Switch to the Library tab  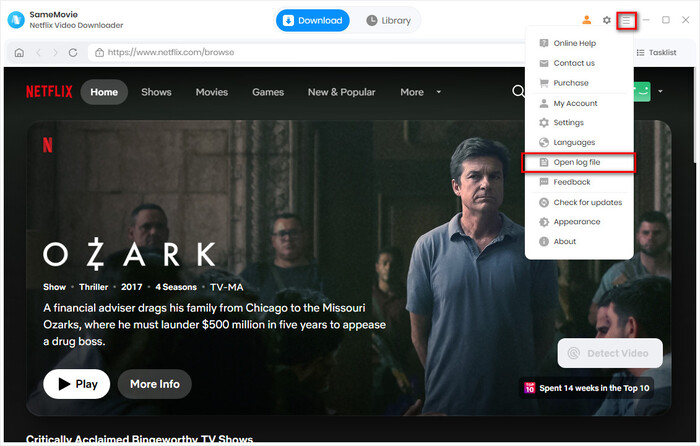(x=388, y=21)
